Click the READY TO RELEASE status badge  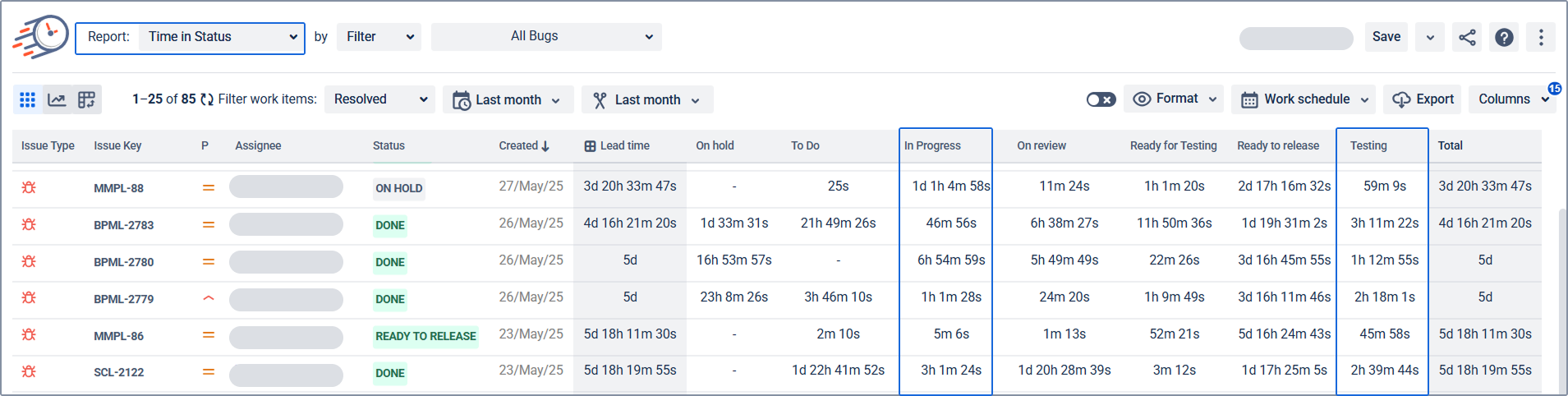click(425, 336)
